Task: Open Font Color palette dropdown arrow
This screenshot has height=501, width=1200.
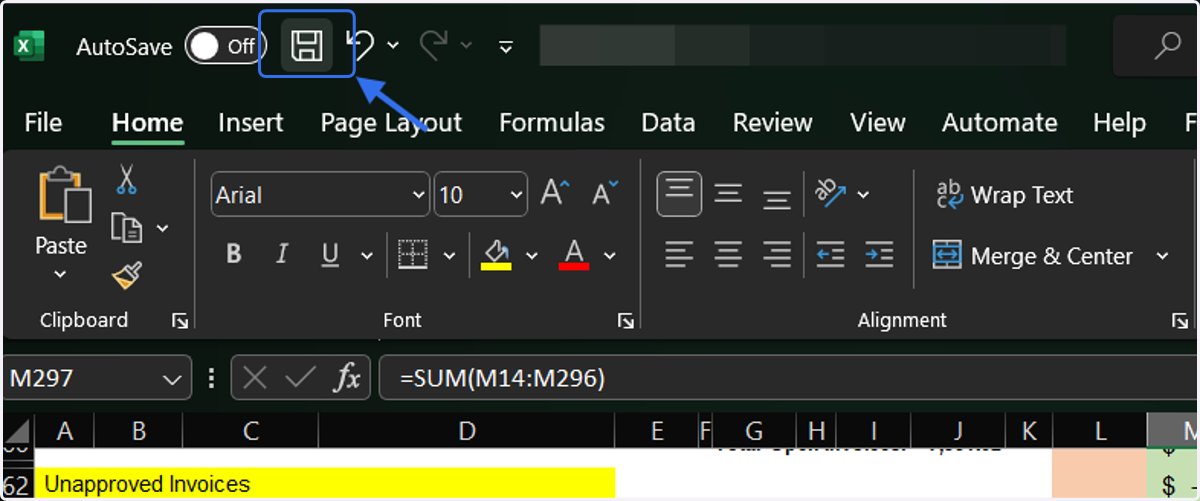Action: point(610,256)
